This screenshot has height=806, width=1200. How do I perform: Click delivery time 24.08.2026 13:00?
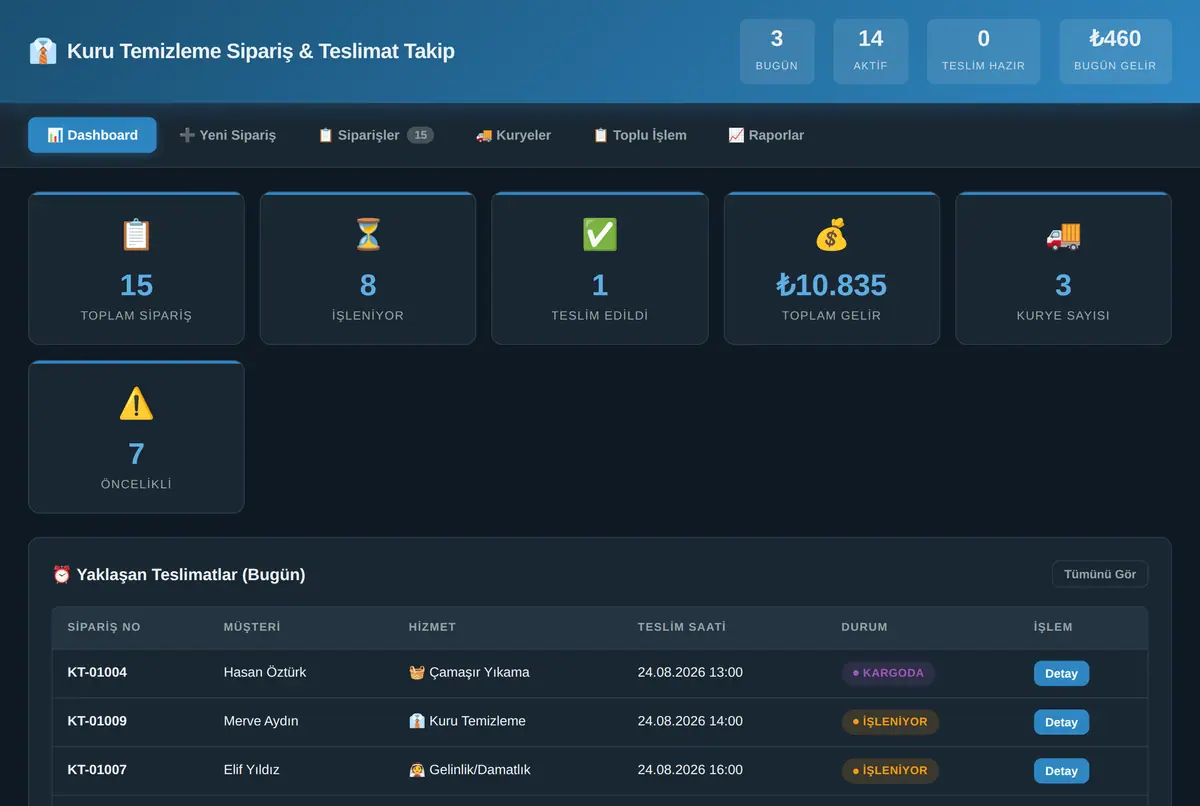[690, 672]
